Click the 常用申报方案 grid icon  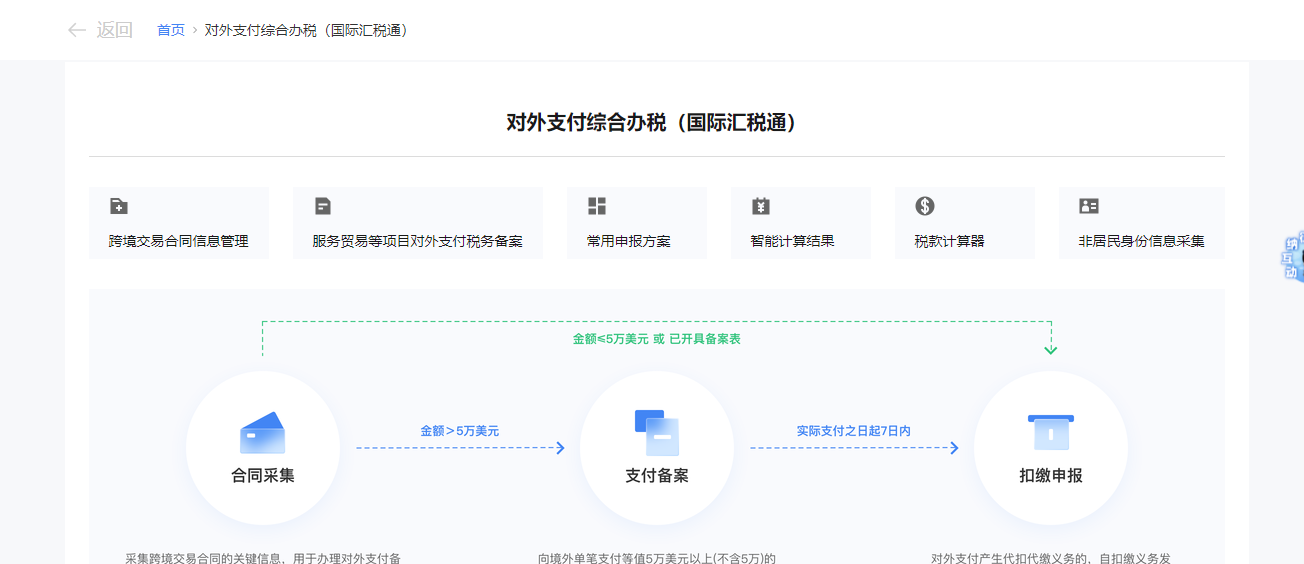[597, 206]
